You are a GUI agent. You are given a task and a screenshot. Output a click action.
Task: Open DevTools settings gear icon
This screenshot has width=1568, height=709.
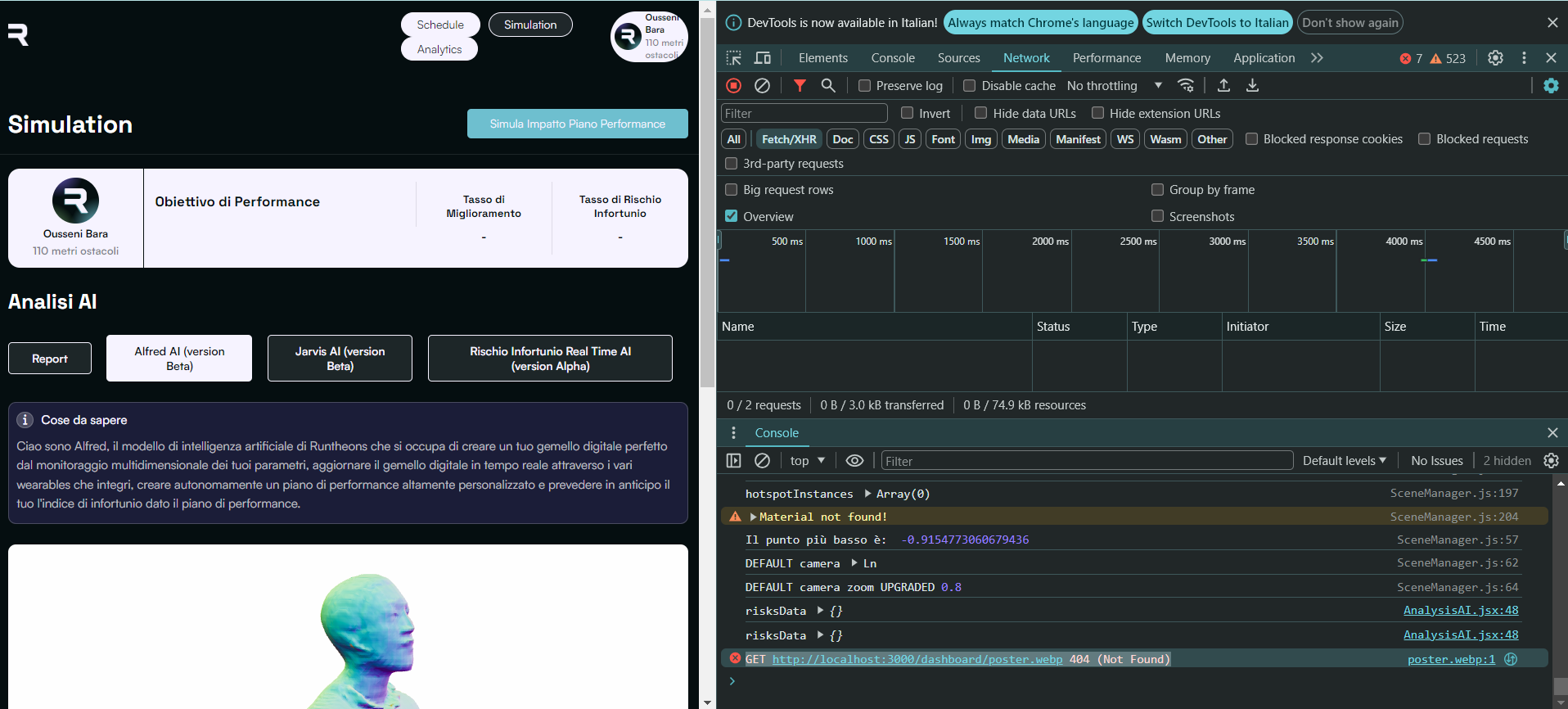(1495, 58)
